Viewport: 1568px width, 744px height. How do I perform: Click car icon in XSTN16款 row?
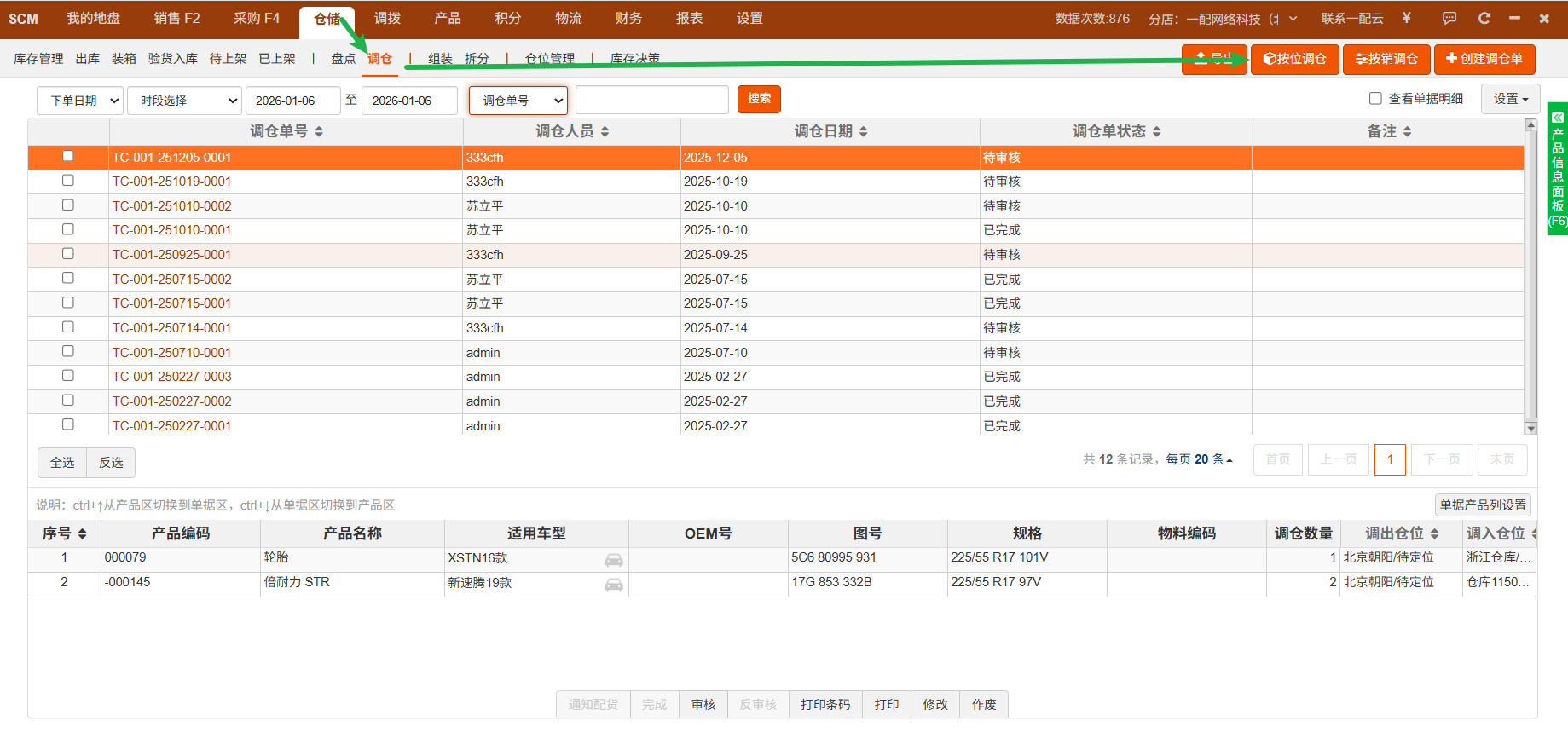tap(614, 560)
